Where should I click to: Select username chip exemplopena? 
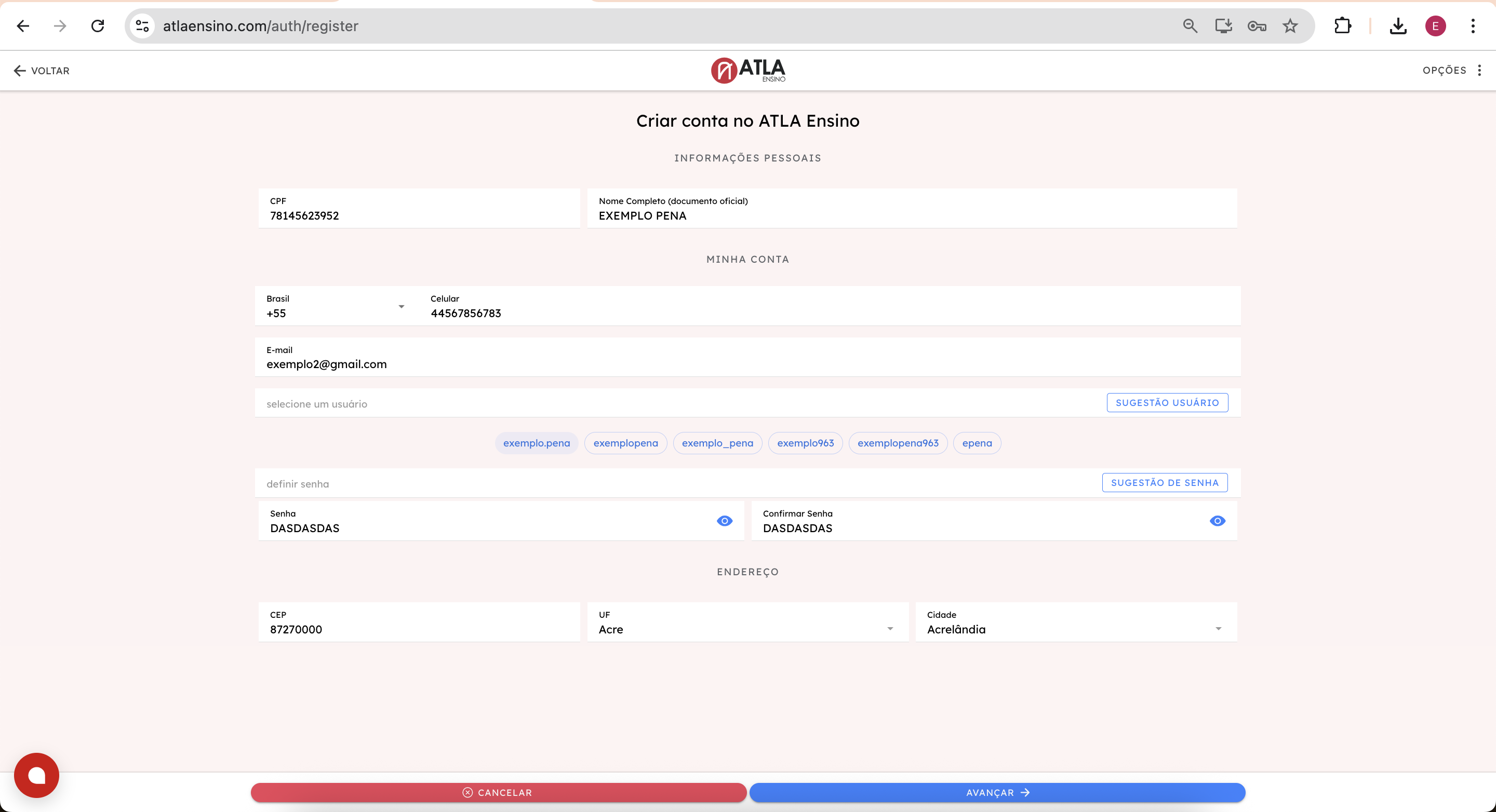coord(625,443)
